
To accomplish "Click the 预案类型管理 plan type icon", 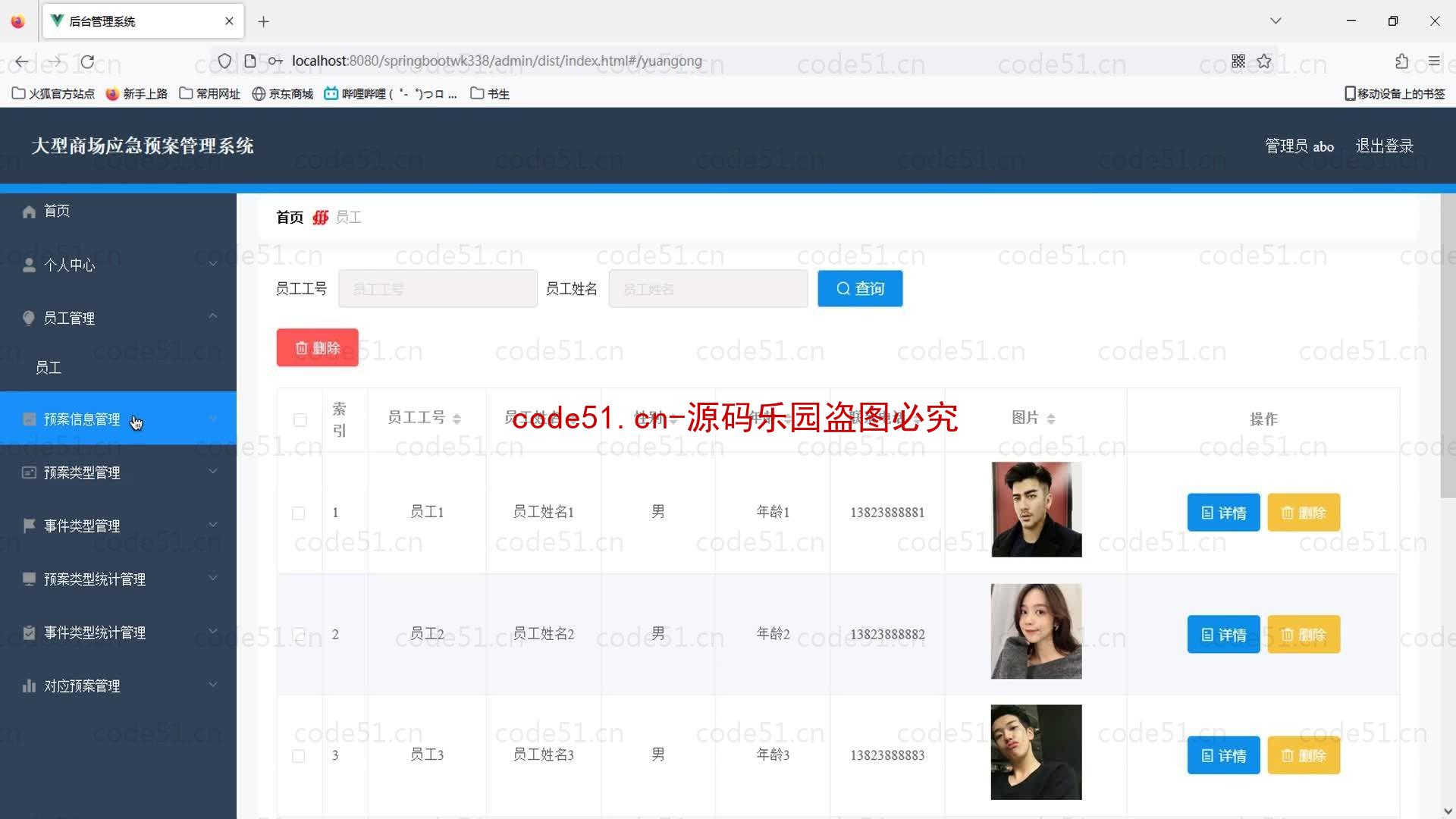I will click(x=29, y=472).
